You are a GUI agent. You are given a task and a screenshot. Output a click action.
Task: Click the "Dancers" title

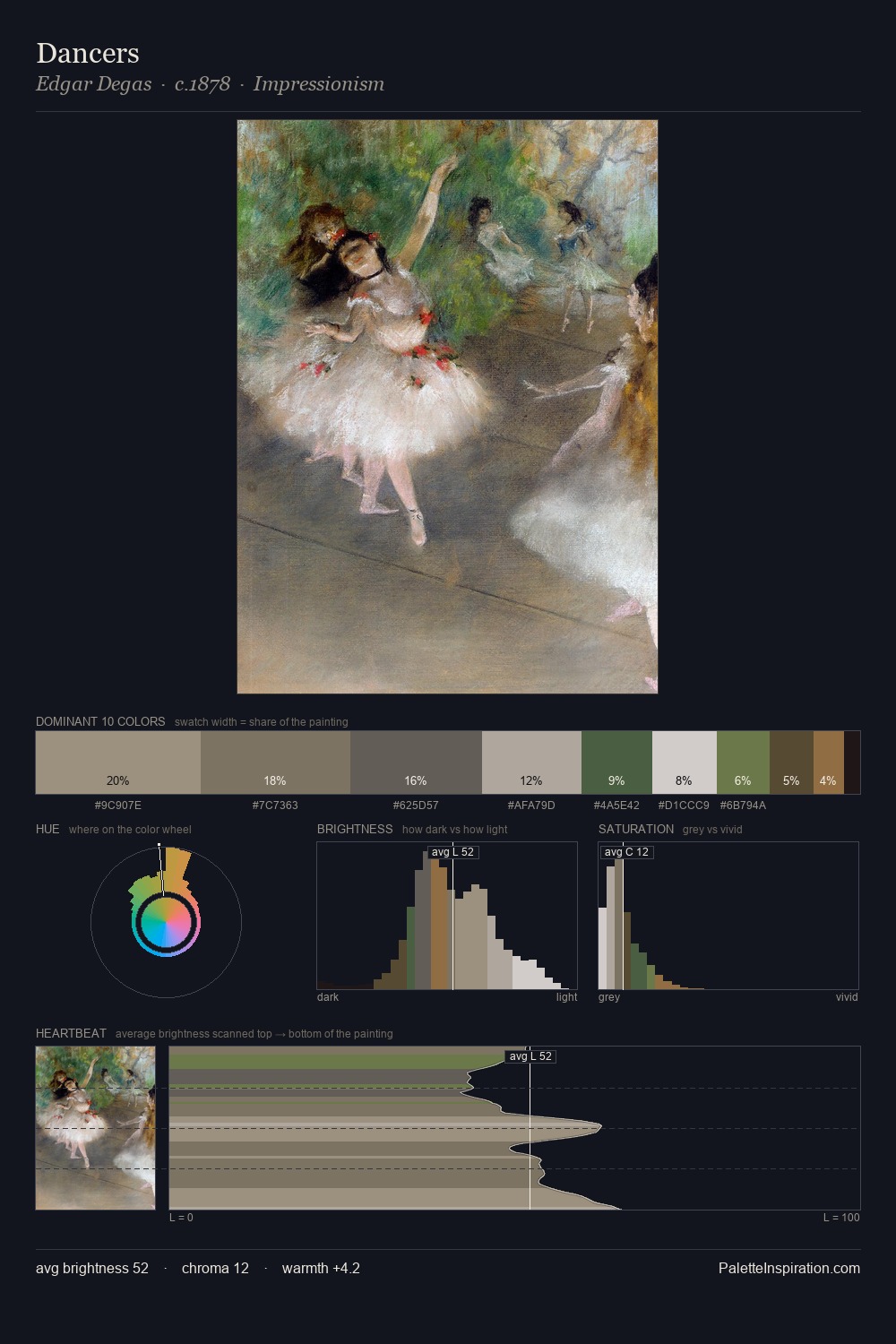[88, 53]
